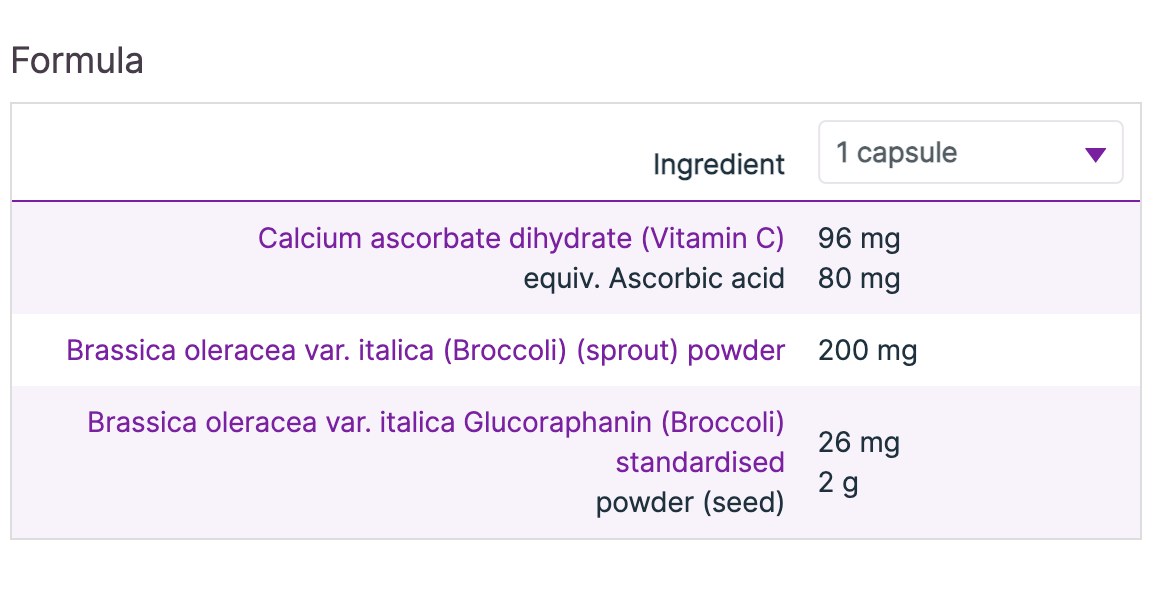This screenshot has height=600, width=1156.
Task: Select the "equiv. Ascorbic acid" text
Action: [x=654, y=279]
